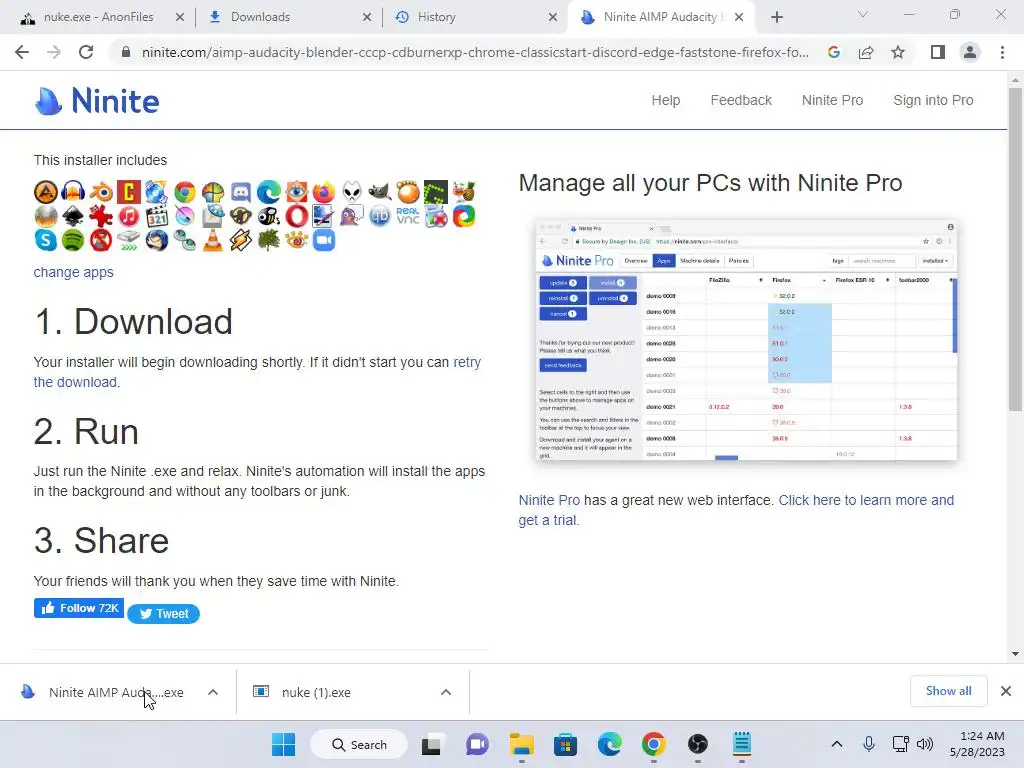Click the WinDirStat tree icon
1024x768 pixels.
[x=268, y=240]
